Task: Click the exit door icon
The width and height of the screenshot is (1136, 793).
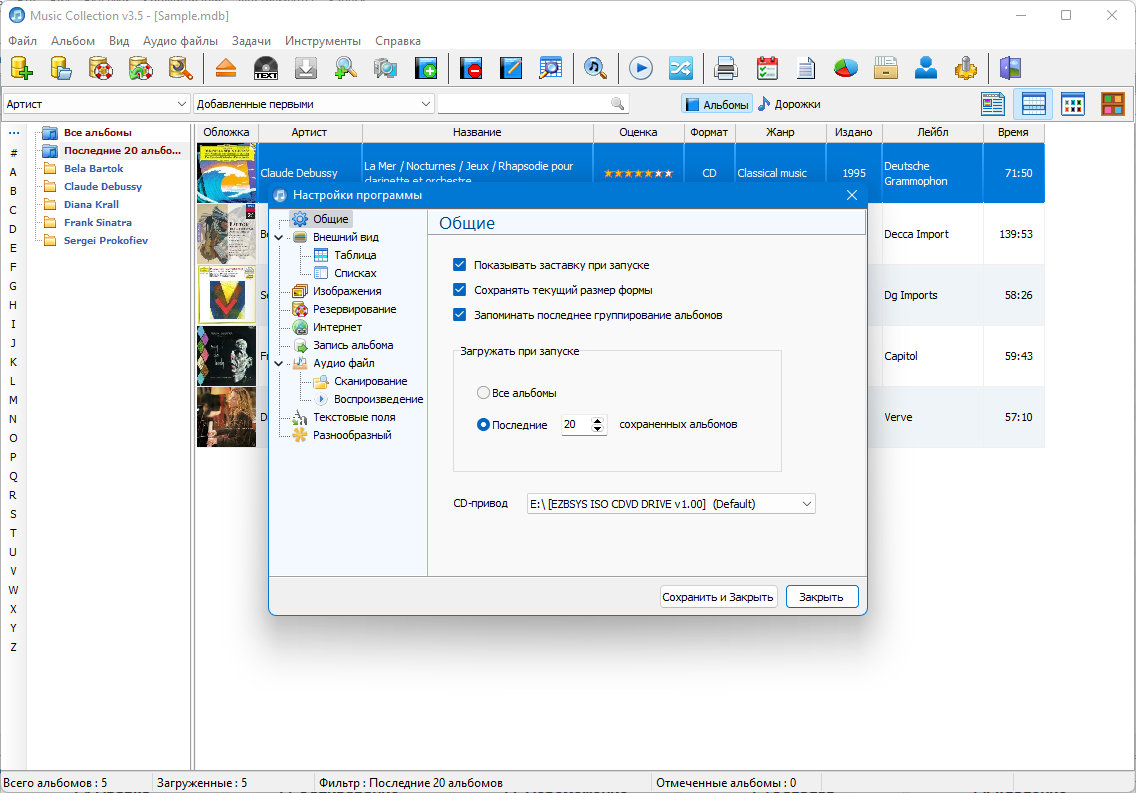Action: 1010,68
